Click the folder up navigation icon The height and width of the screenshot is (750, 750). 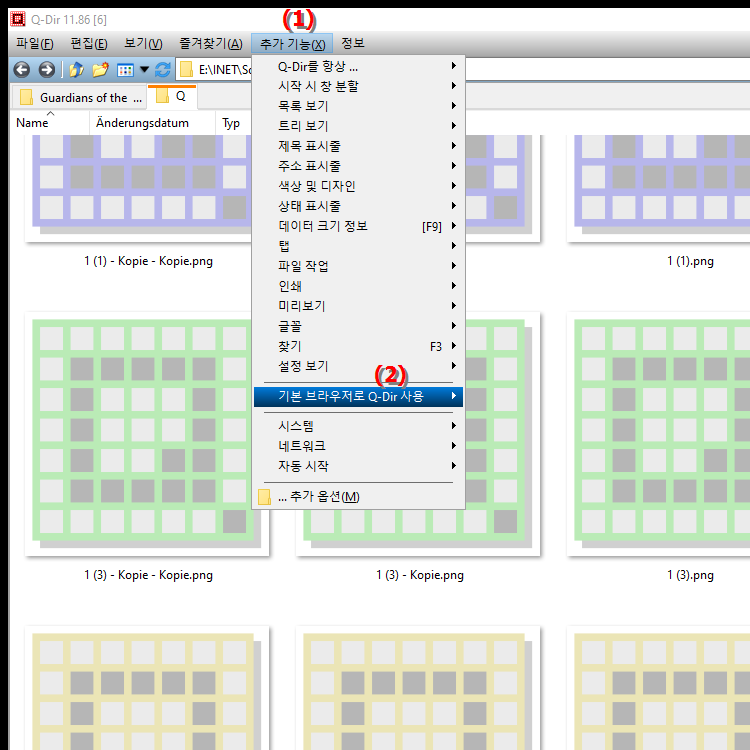pos(77,70)
